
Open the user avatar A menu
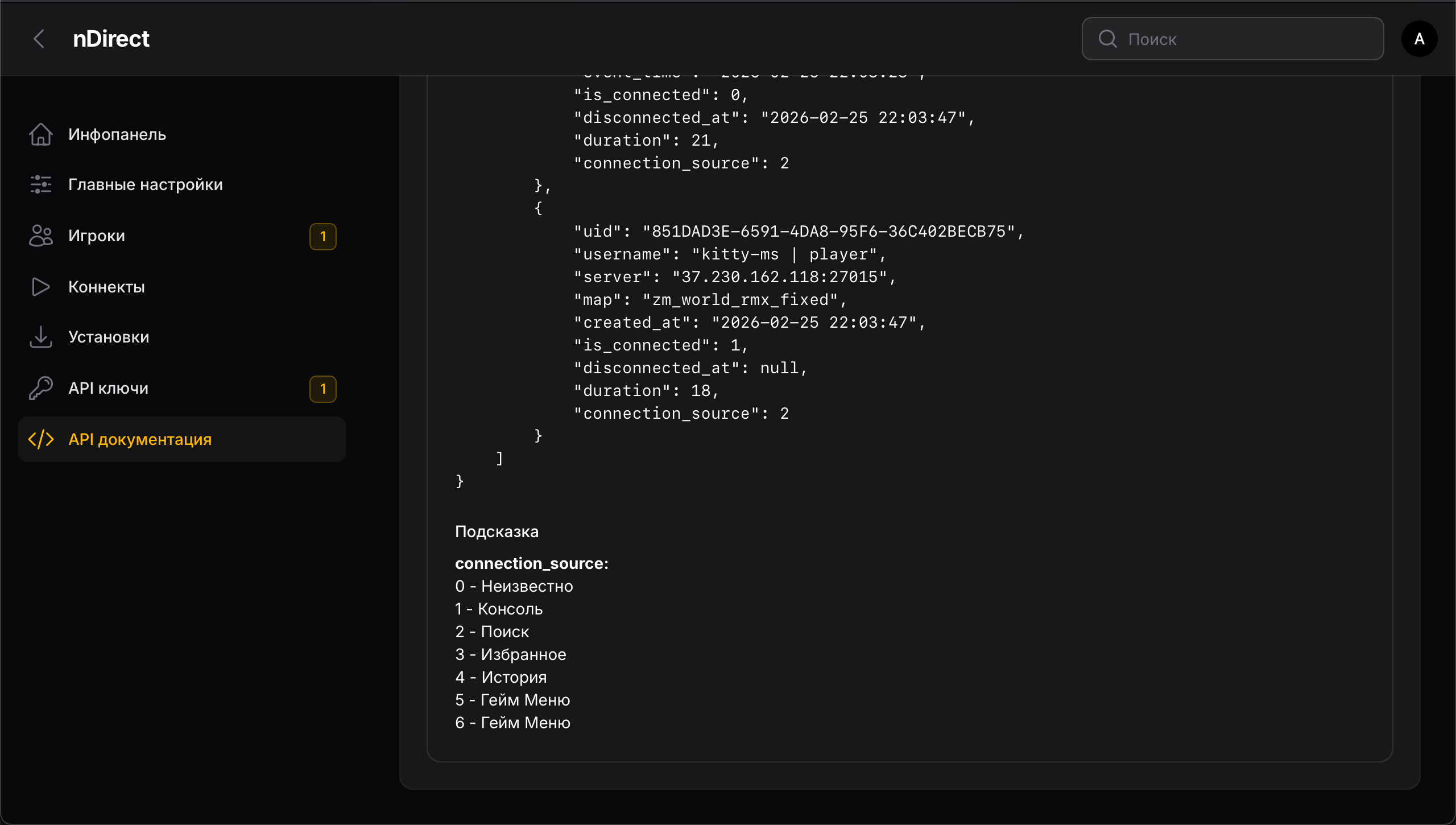tap(1419, 39)
